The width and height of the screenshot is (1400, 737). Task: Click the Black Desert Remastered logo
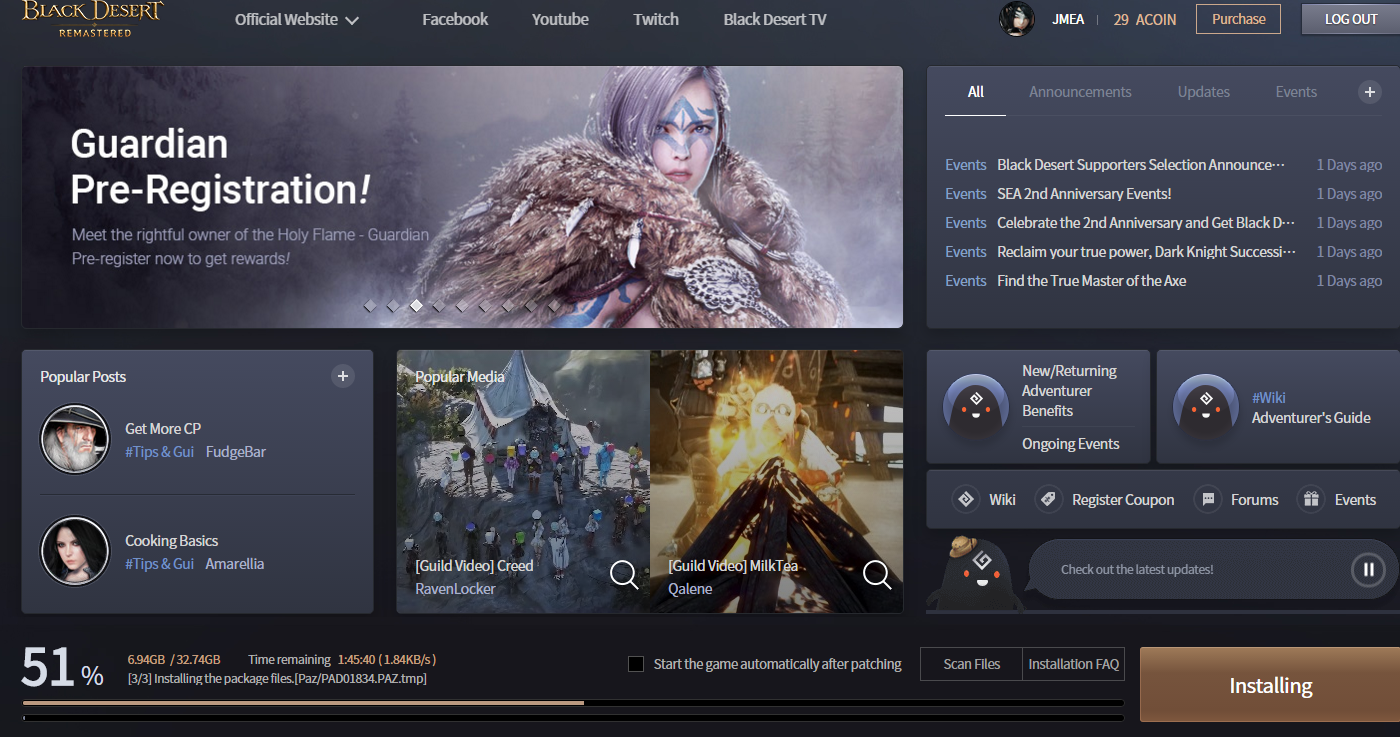(92, 18)
